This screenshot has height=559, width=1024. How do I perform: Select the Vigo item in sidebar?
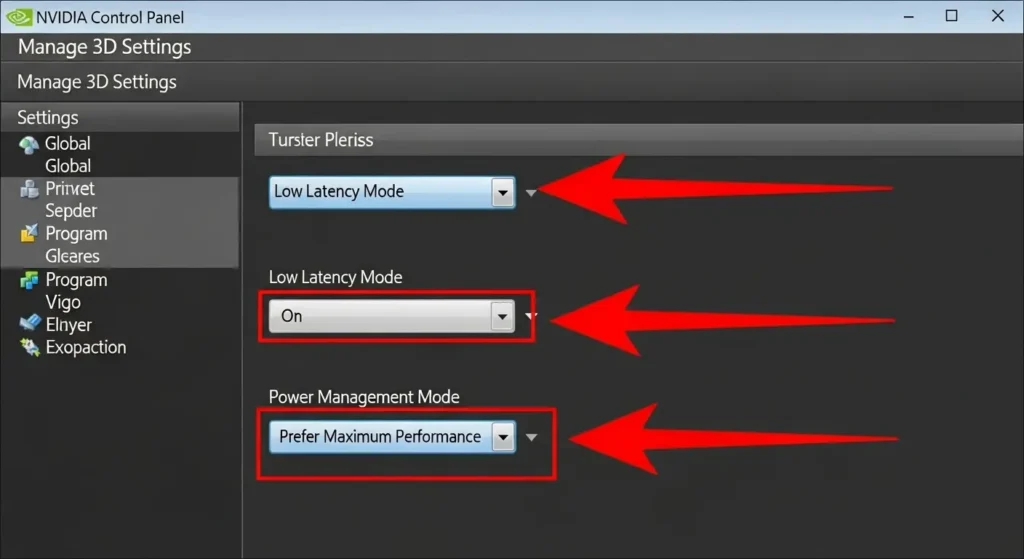tap(63, 302)
